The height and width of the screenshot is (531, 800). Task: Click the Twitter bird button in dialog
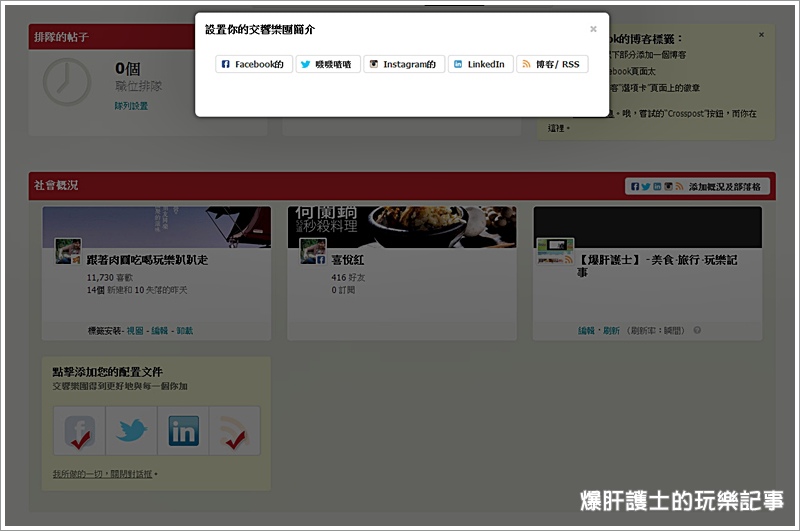coord(328,64)
